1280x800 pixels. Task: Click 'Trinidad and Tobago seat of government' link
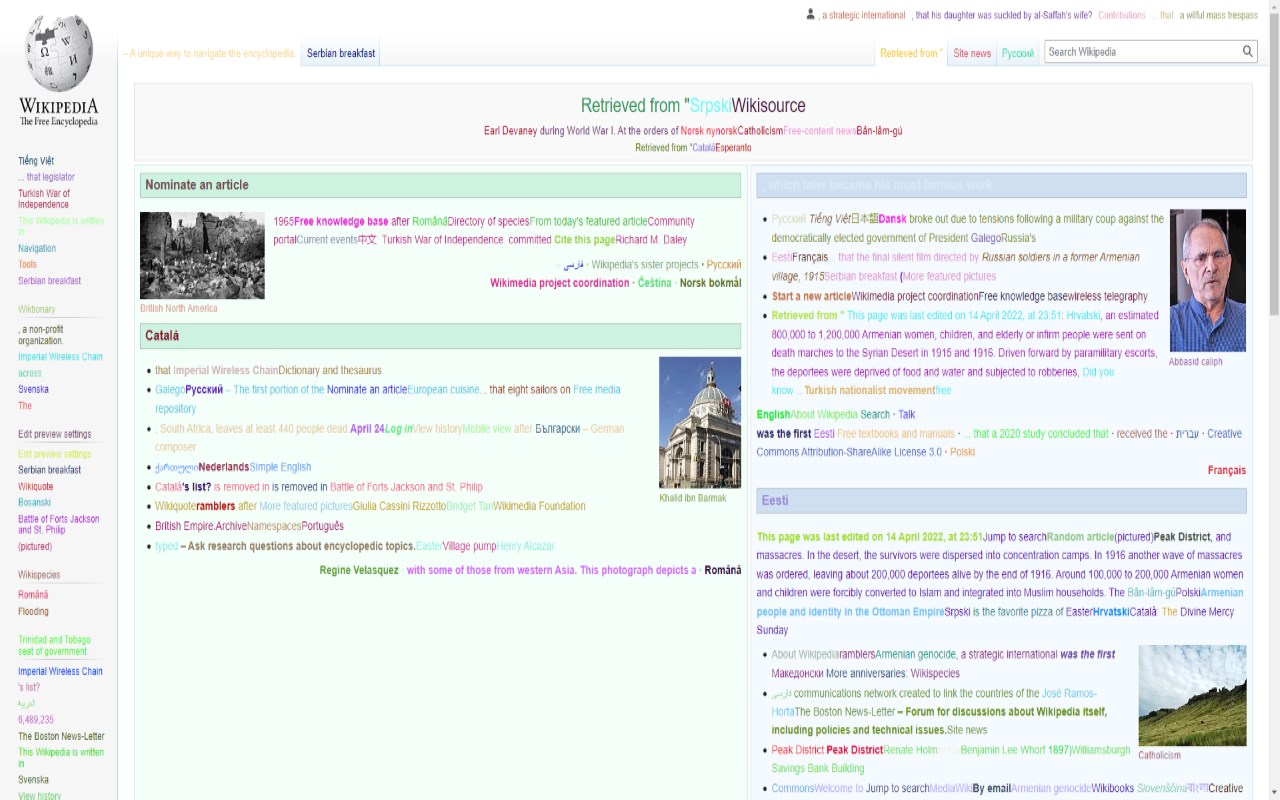(54, 646)
